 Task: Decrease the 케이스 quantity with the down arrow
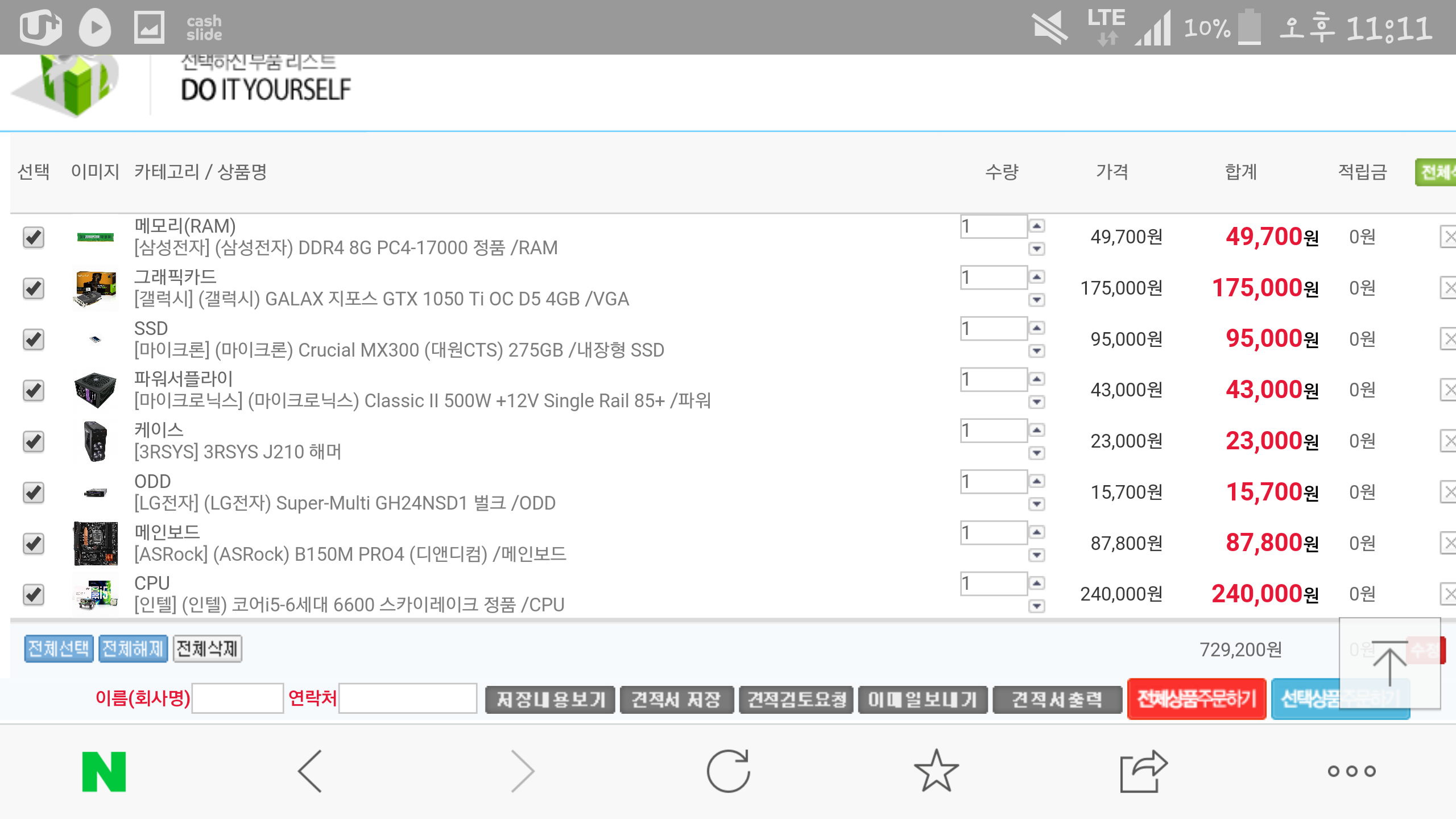coord(1037,453)
